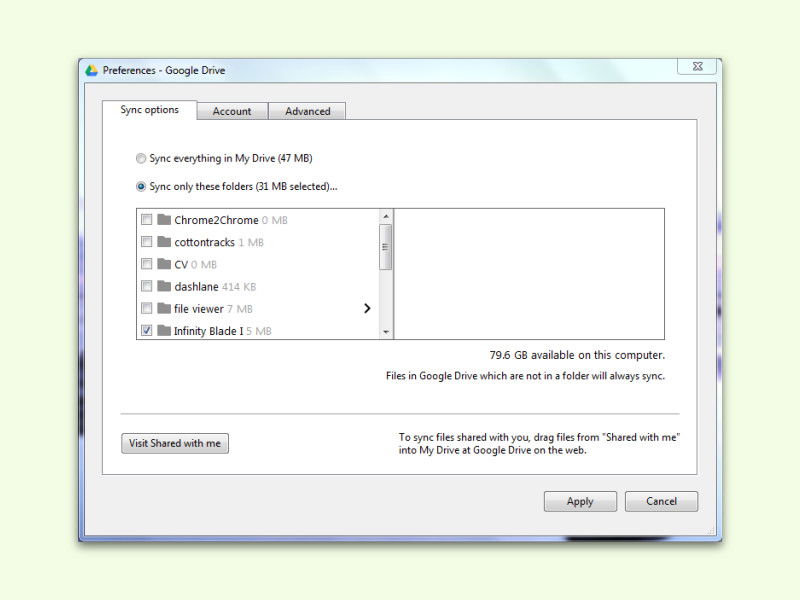Click the Visit Shared with me button

[x=175, y=443]
